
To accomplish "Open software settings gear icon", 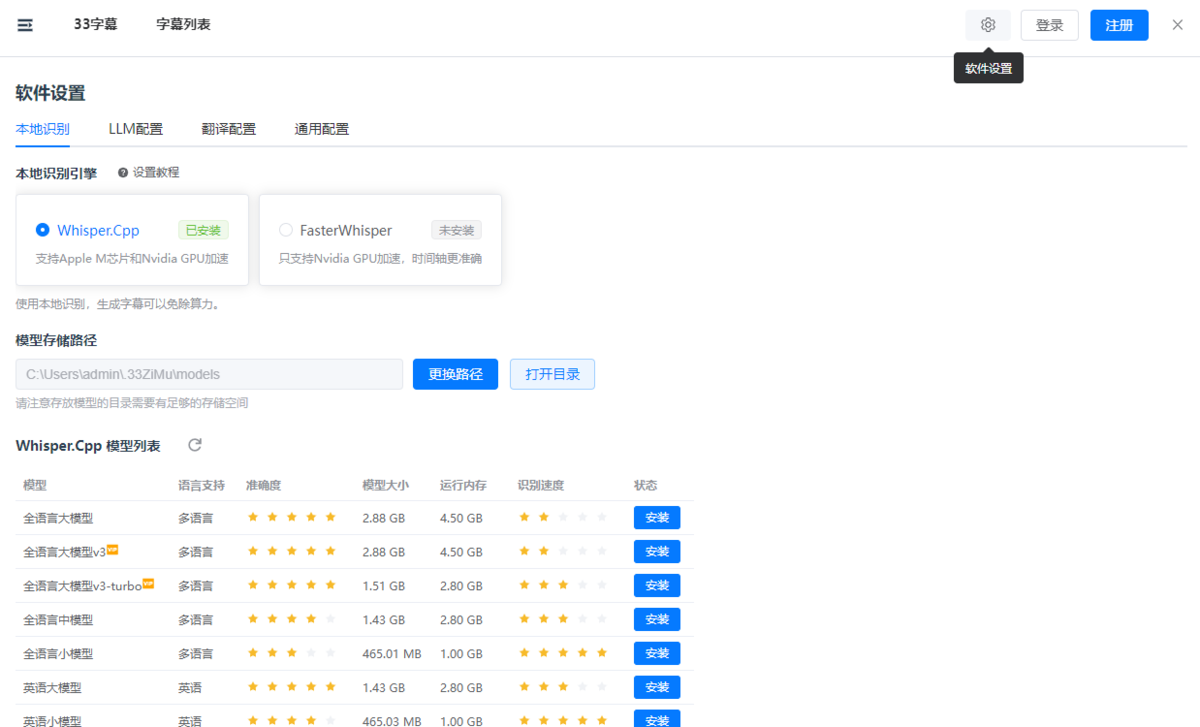I will (x=988, y=25).
